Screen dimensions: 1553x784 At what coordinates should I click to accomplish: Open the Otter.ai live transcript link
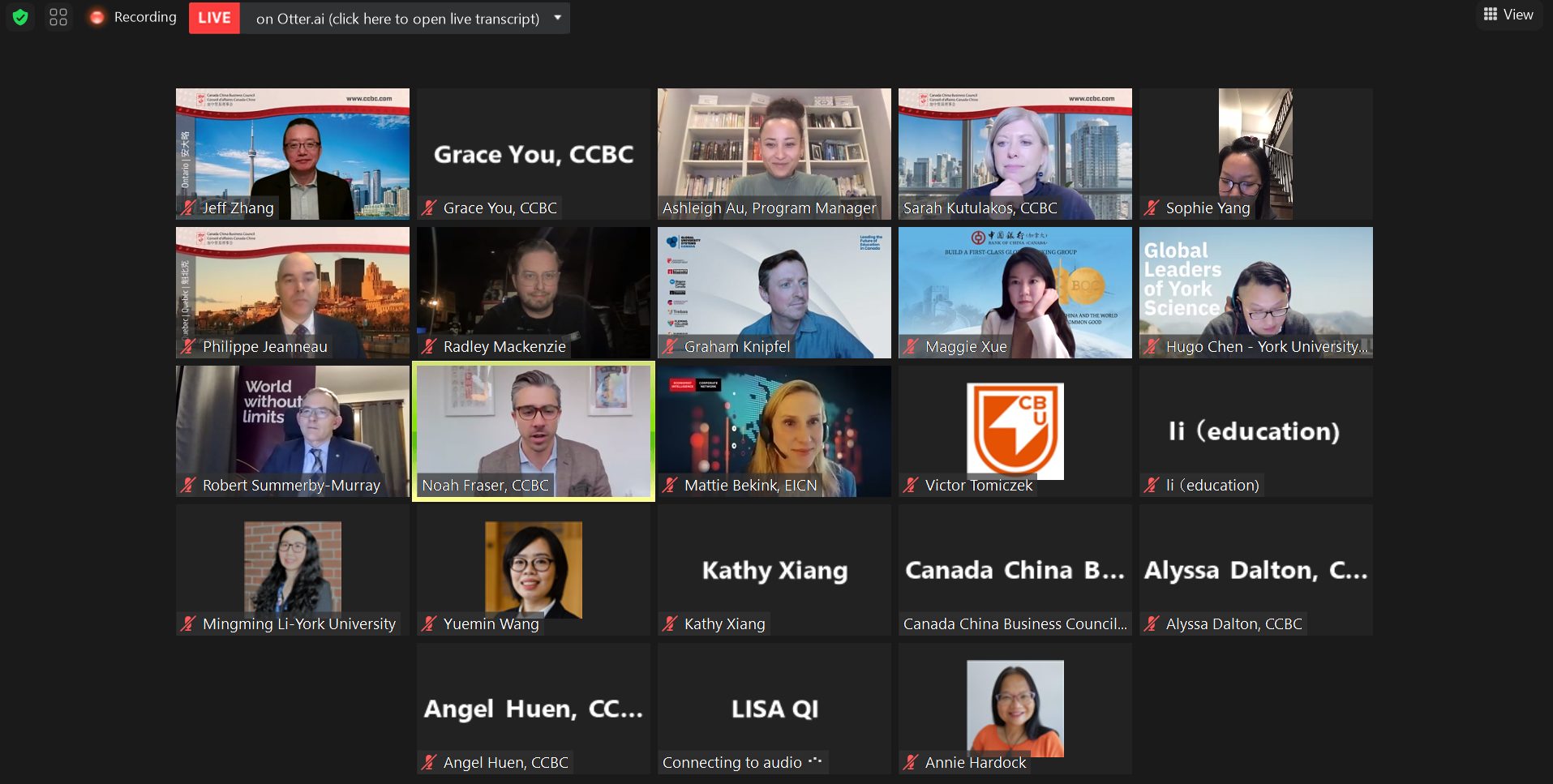397,19
